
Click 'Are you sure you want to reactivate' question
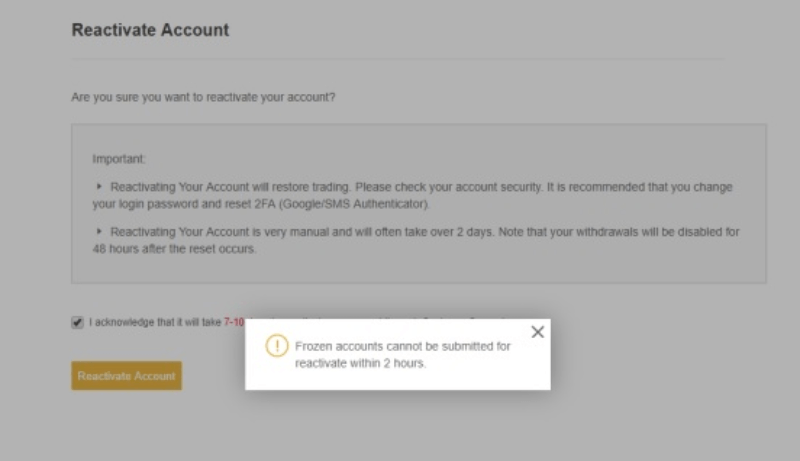pyautogui.click(x=203, y=98)
